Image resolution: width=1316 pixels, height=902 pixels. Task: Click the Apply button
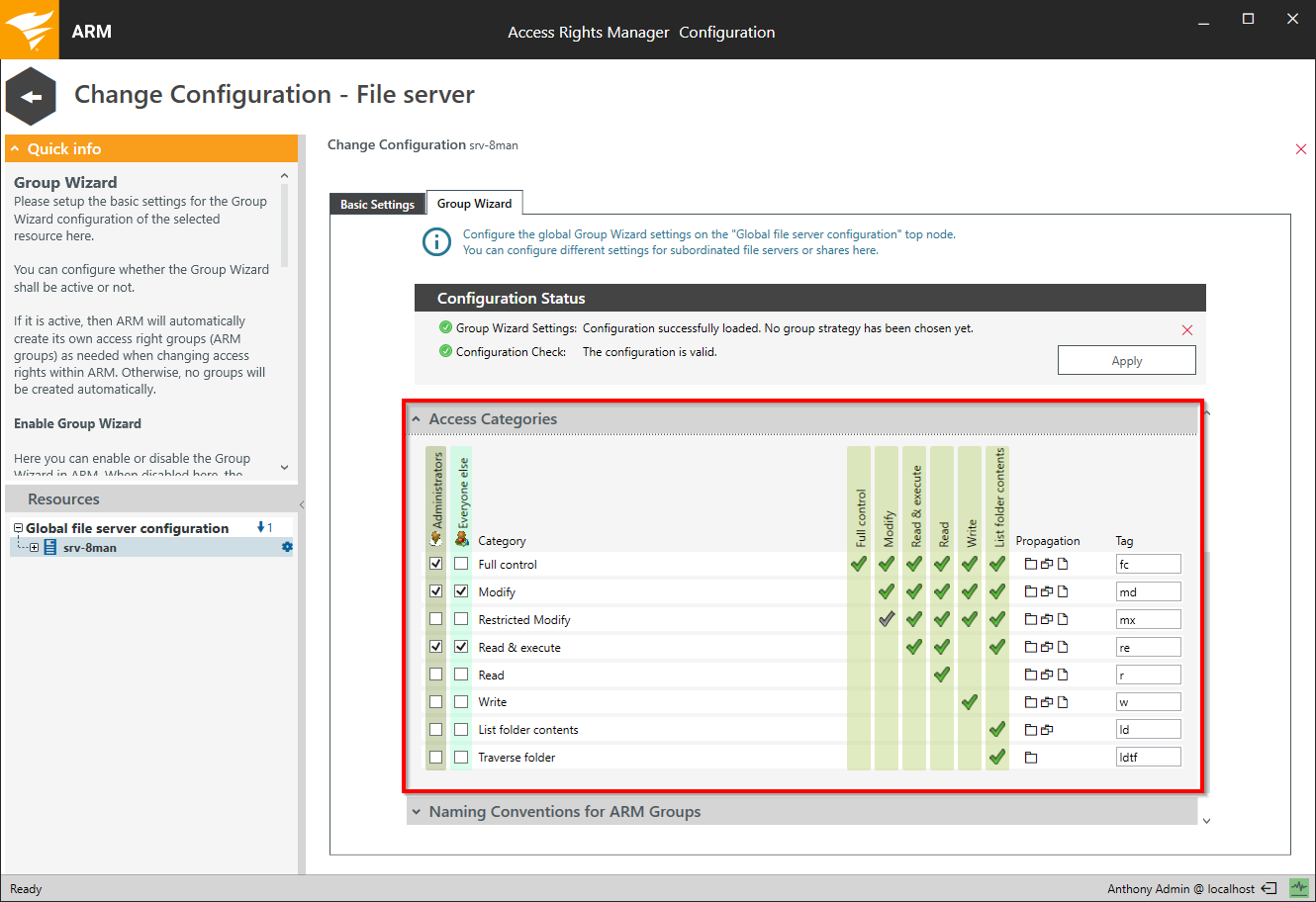click(1126, 361)
